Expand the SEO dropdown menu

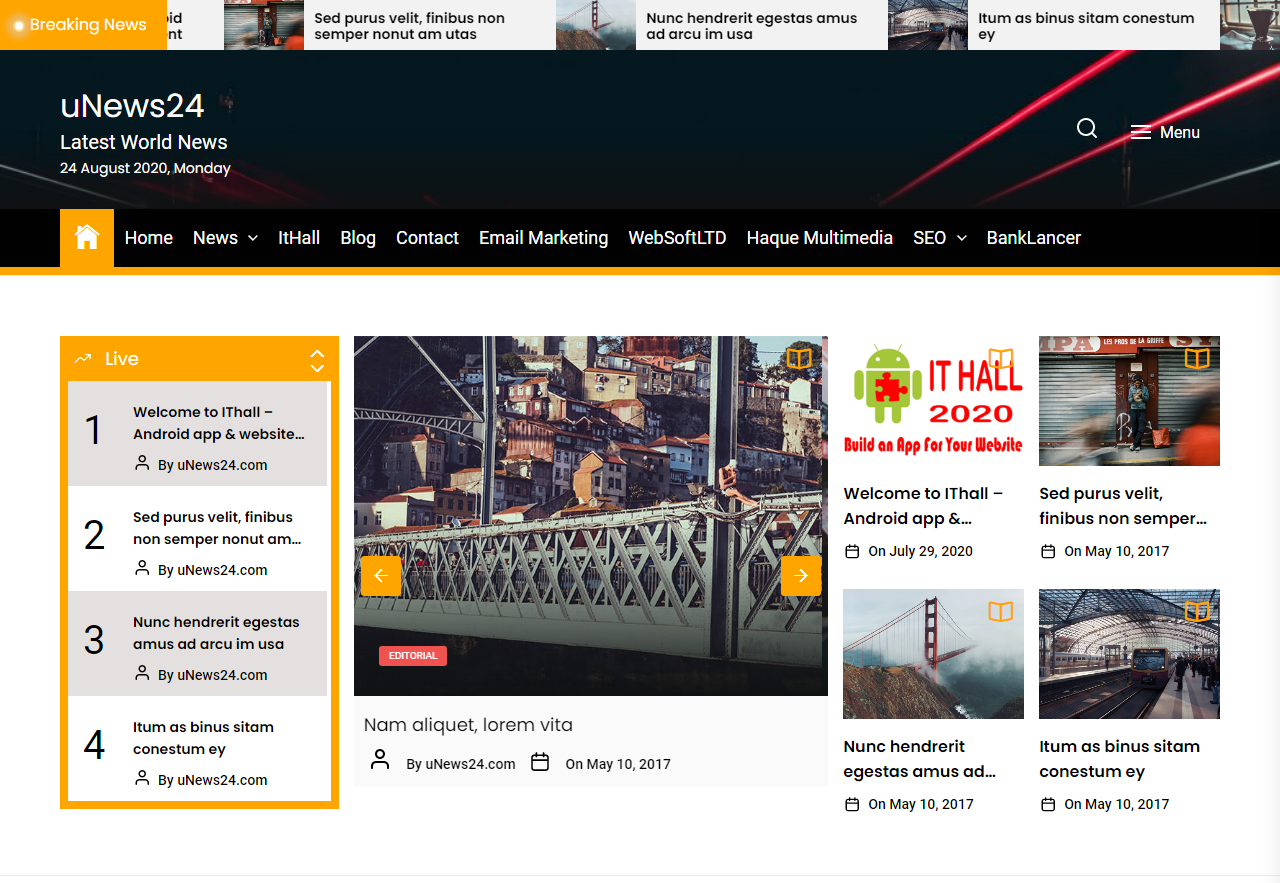(x=962, y=238)
